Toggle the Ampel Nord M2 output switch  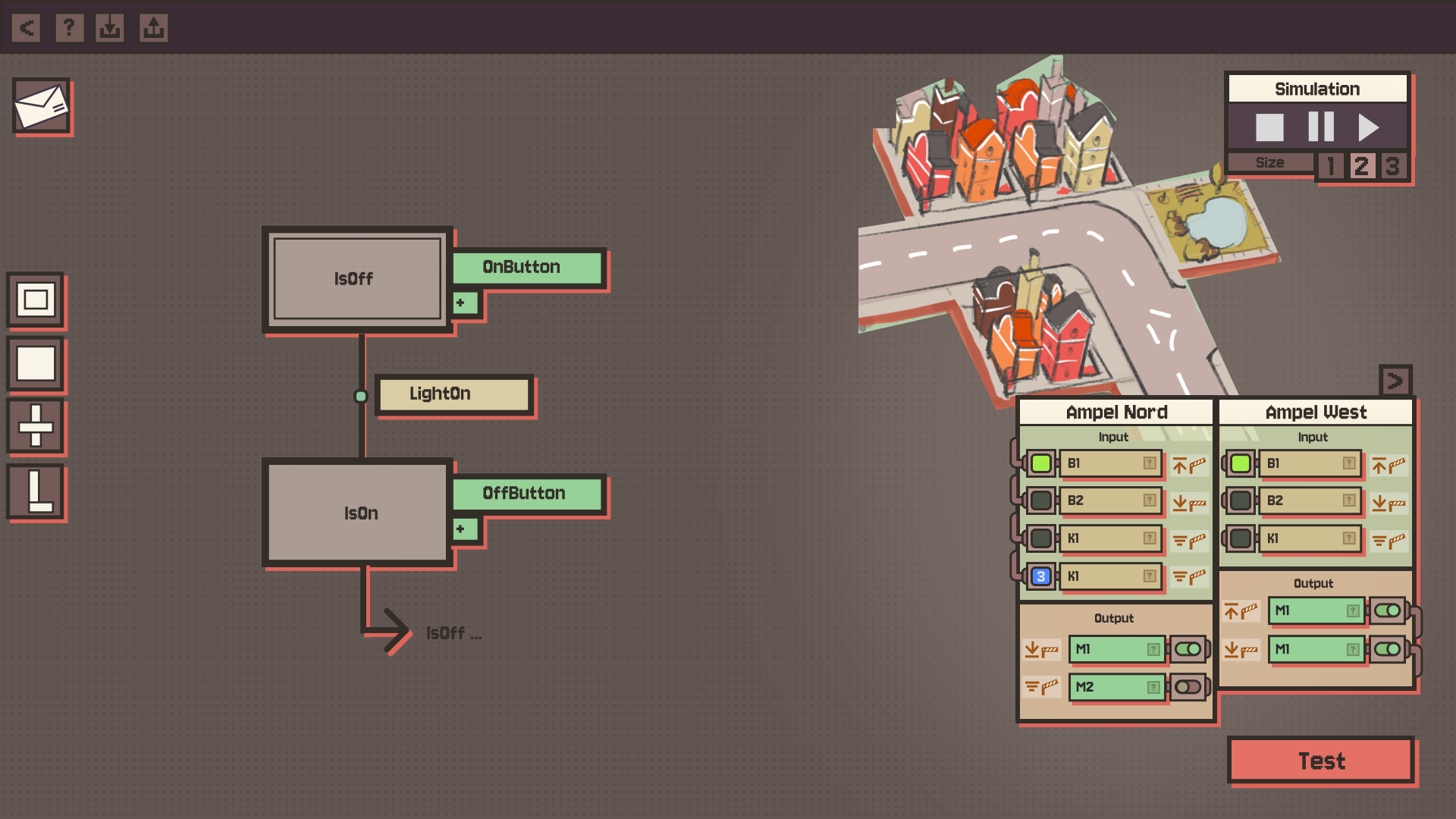1188,687
